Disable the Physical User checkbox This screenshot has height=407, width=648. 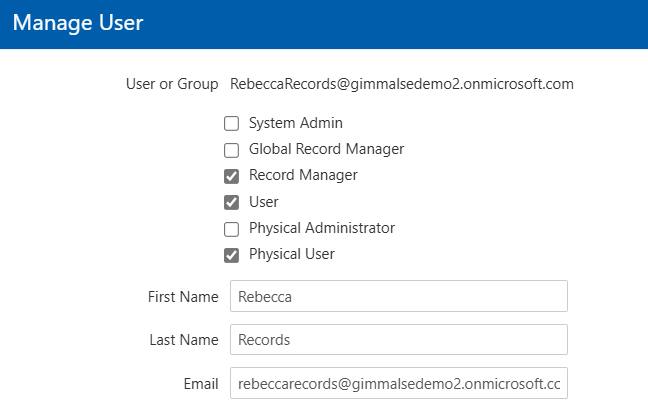coord(231,254)
